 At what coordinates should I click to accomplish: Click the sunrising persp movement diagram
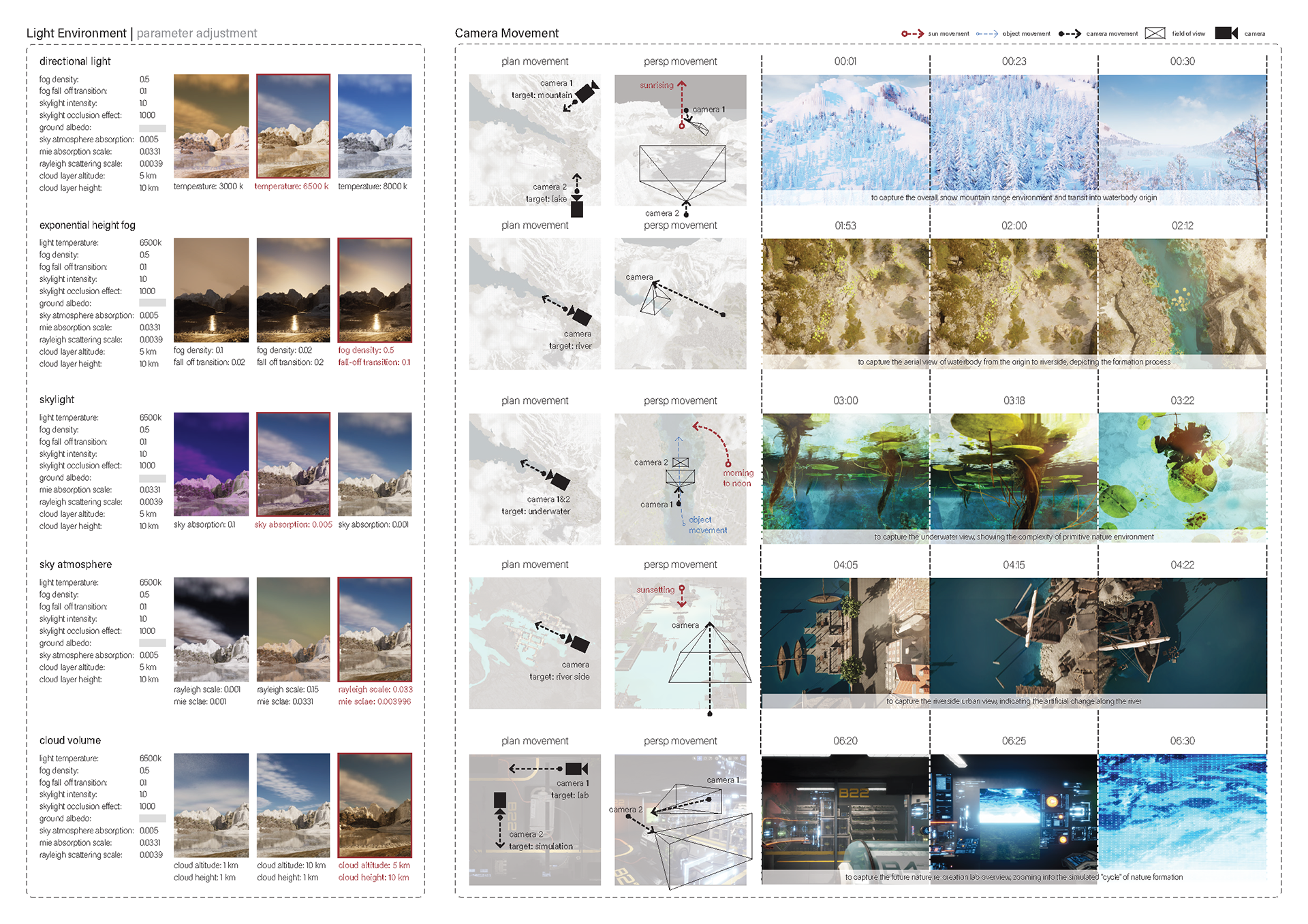point(681,140)
